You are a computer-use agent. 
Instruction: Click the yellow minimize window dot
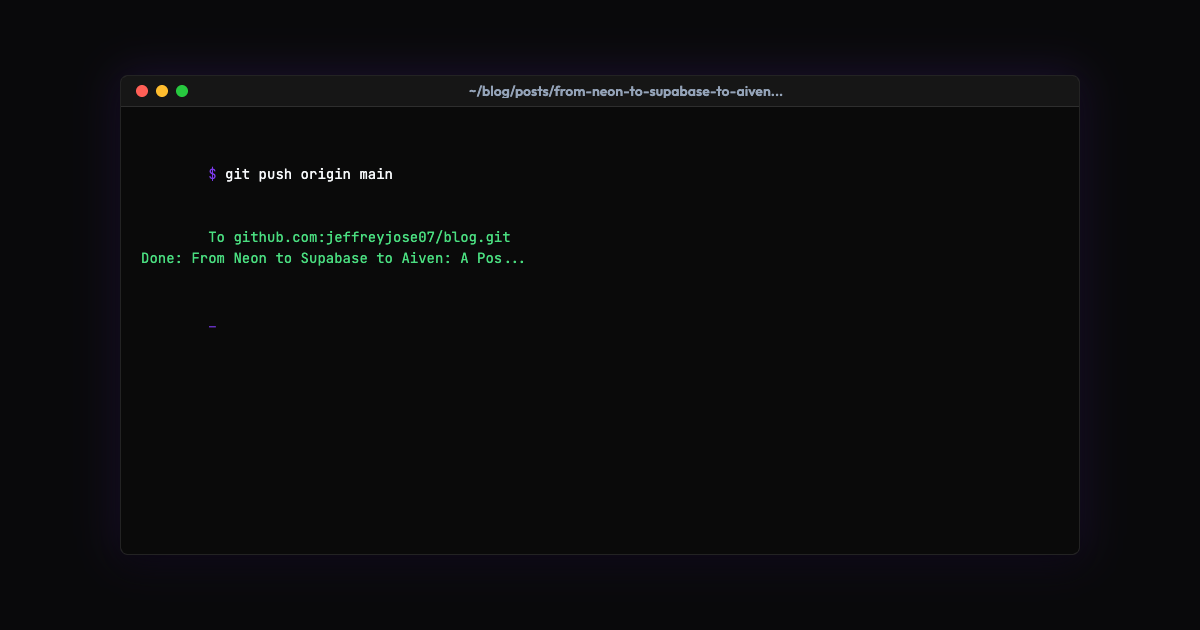point(162,91)
